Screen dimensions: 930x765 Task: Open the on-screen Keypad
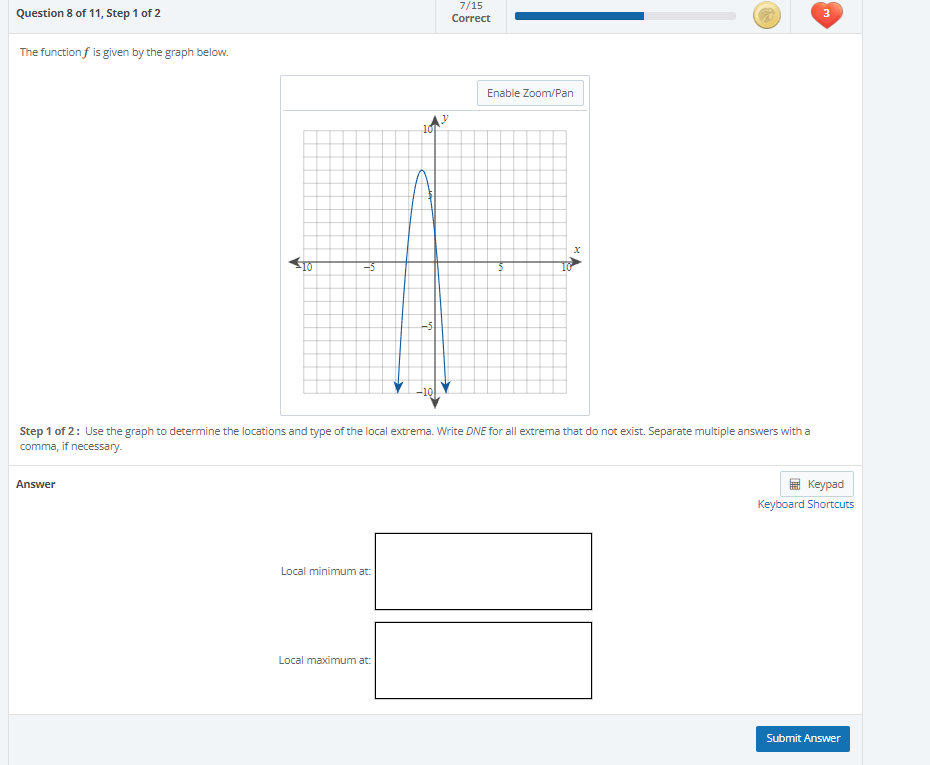point(816,484)
